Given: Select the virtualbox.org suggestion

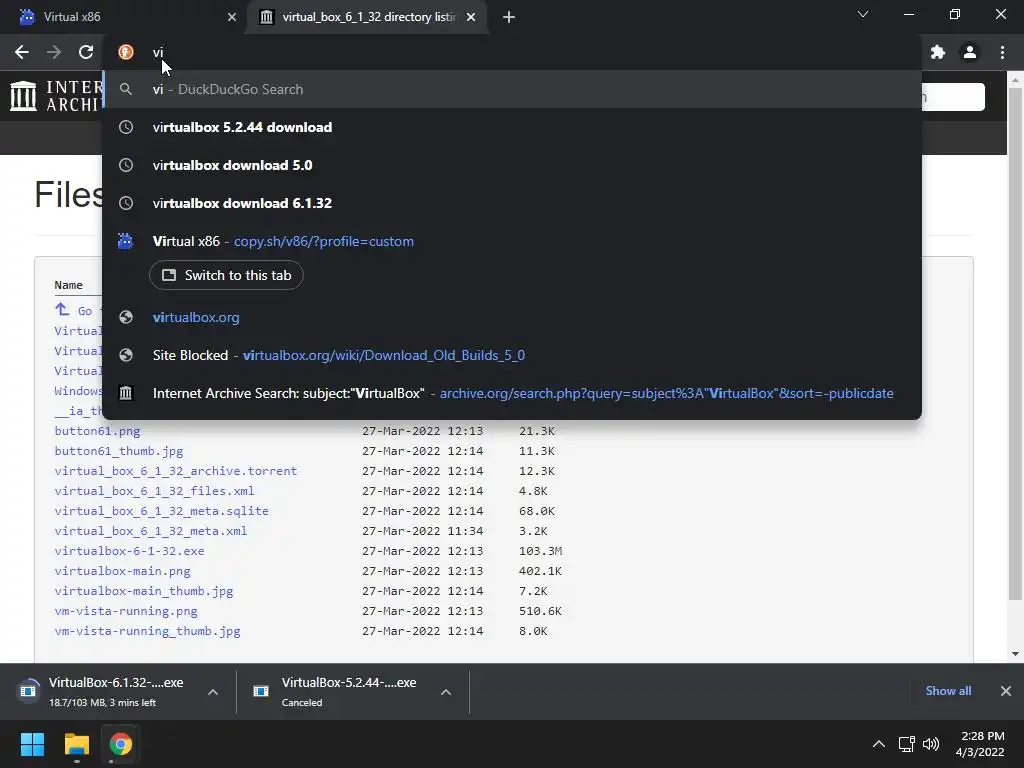Looking at the screenshot, I should (512, 317).
